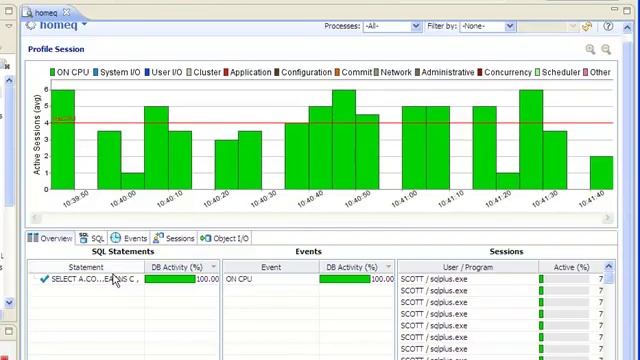Click the Scheduler legend entry
Image resolution: width=640 pixels, height=360 pixels.
(x=557, y=72)
